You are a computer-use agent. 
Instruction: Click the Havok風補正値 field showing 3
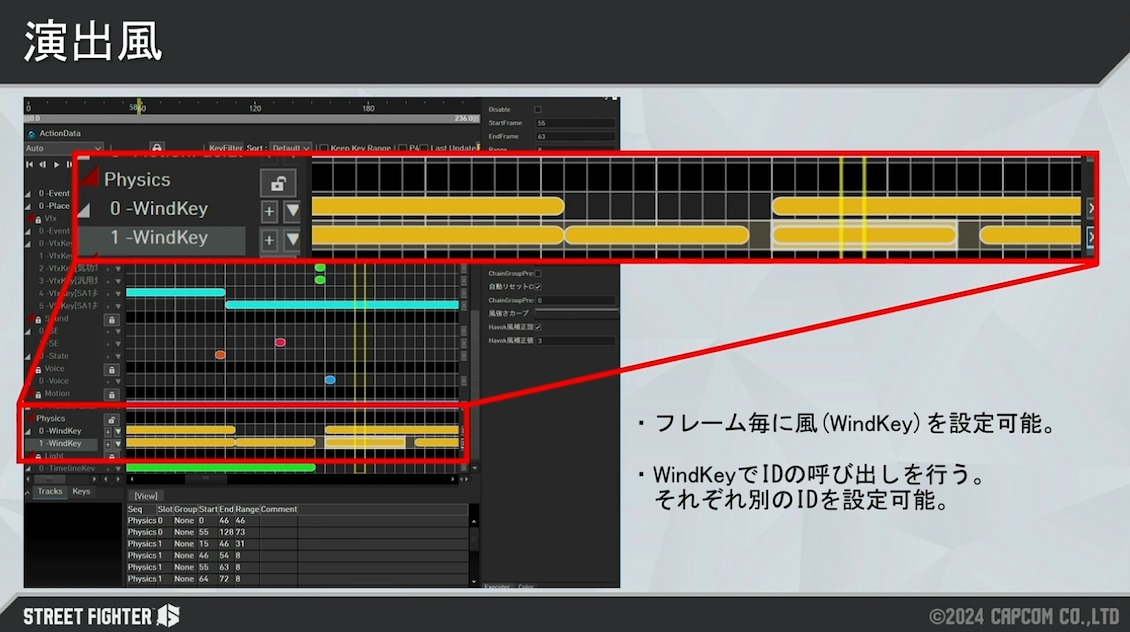[x=575, y=341]
